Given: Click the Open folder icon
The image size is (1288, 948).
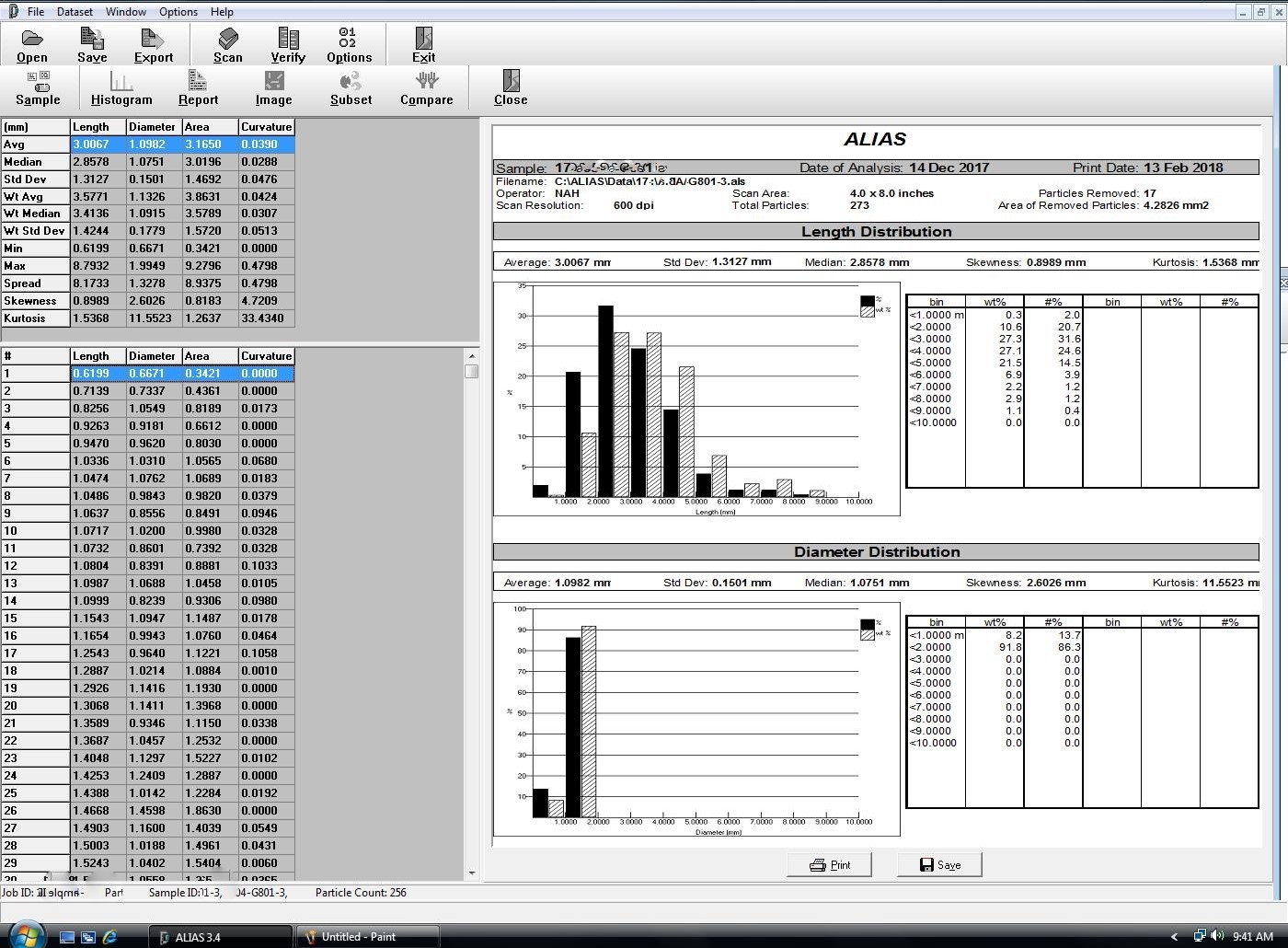Looking at the screenshot, I should pyautogui.click(x=32, y=40).
